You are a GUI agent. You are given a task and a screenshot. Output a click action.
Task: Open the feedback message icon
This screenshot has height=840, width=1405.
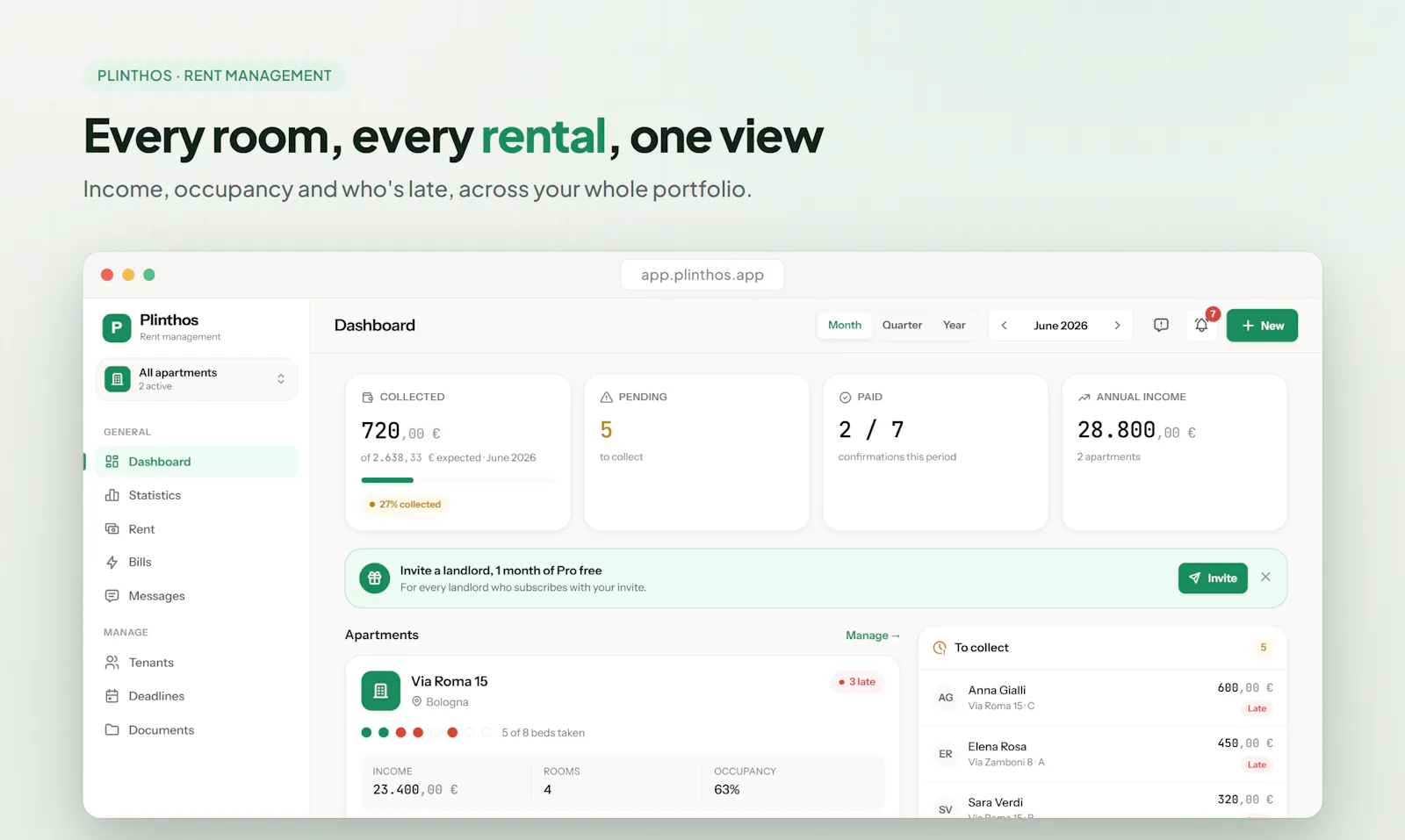click(1161, 326)
